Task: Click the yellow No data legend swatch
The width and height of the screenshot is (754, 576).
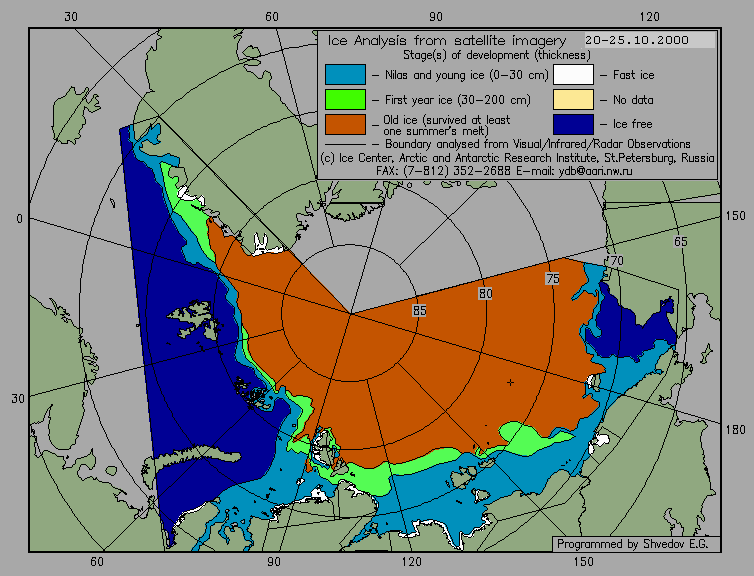Action: click(573, 100)
